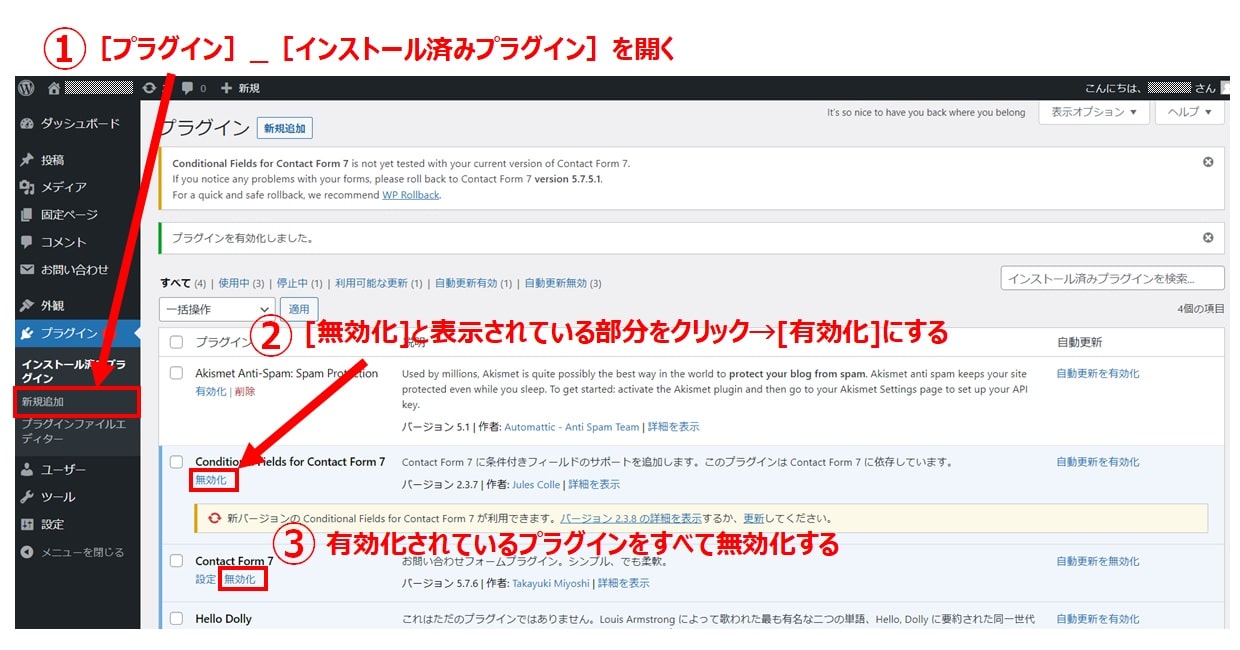Click 削除 under Akismet Anti-Spam
Screen dimensions: 1240x650
pyautogui.click(x=245, y=392)
